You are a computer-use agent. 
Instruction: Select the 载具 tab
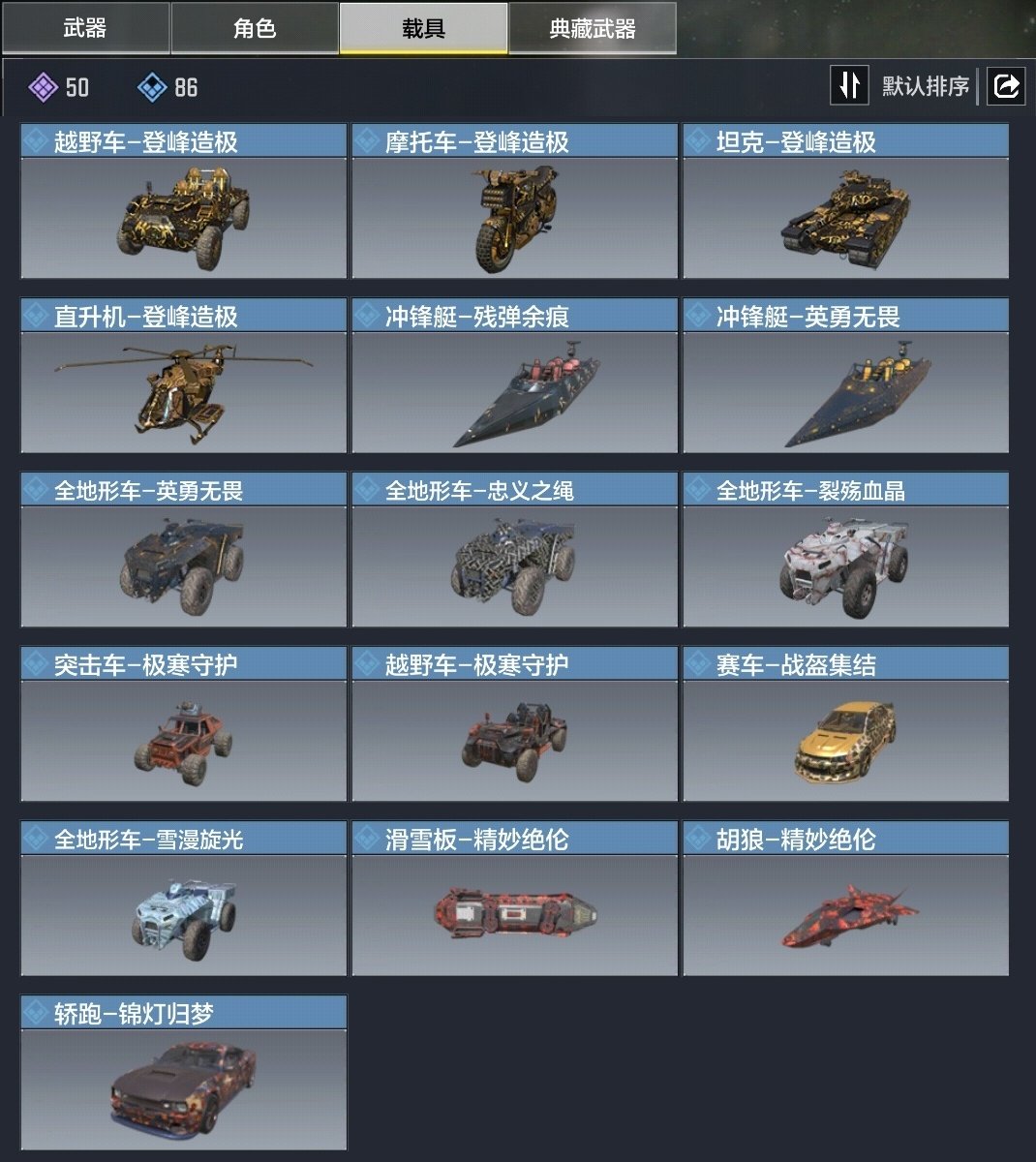point(423,28)
